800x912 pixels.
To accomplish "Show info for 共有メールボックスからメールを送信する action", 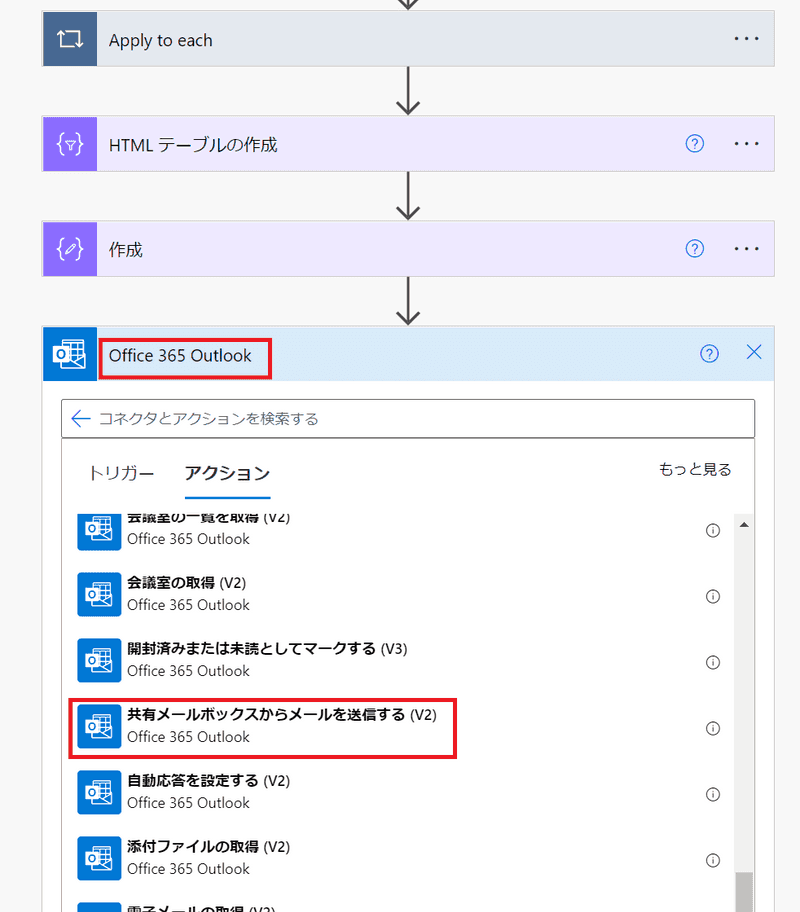I will (713, 728).
